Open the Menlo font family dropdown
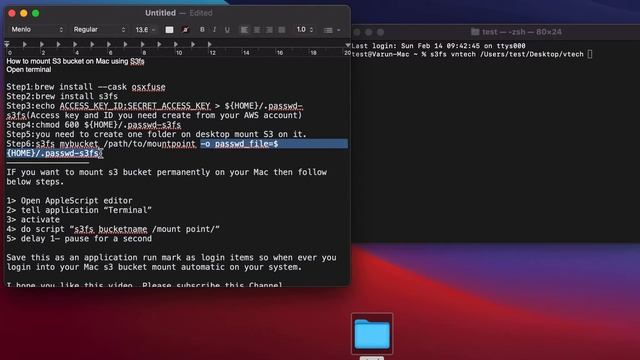The width and height of the screenshot is (640, 360). click(37, 29)
